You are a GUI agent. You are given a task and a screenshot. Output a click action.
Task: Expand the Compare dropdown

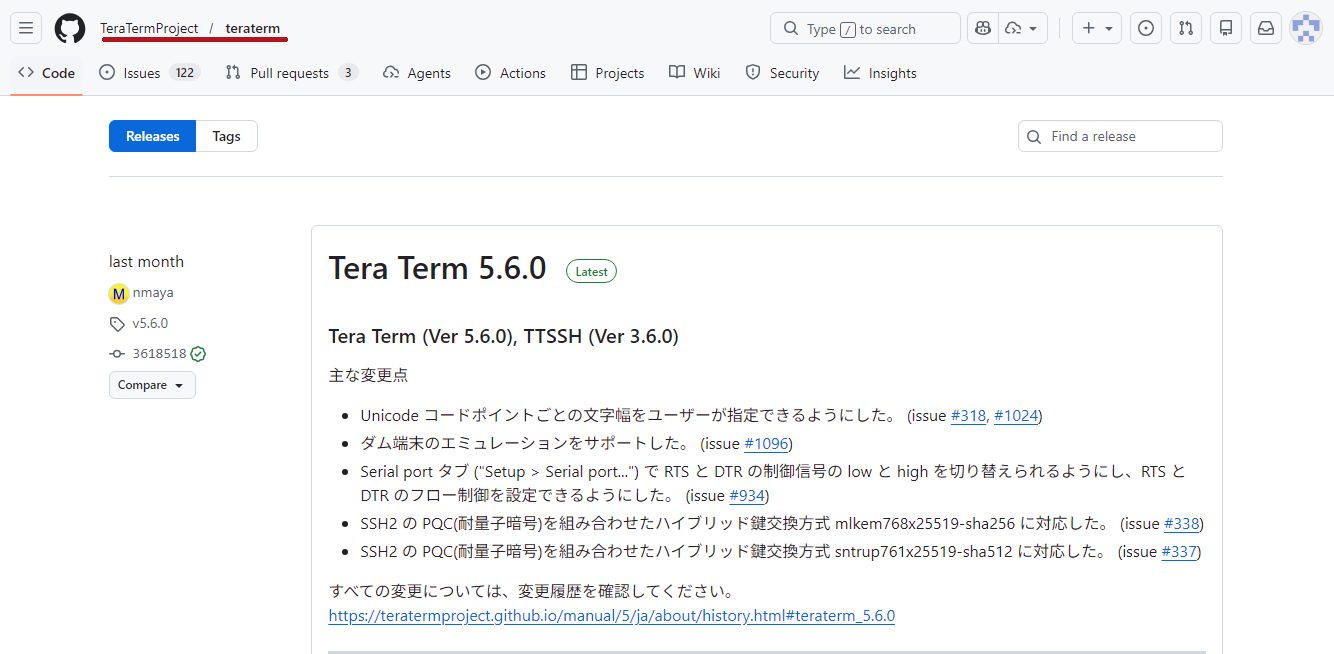pyautogui.click(x=152, y=385)
